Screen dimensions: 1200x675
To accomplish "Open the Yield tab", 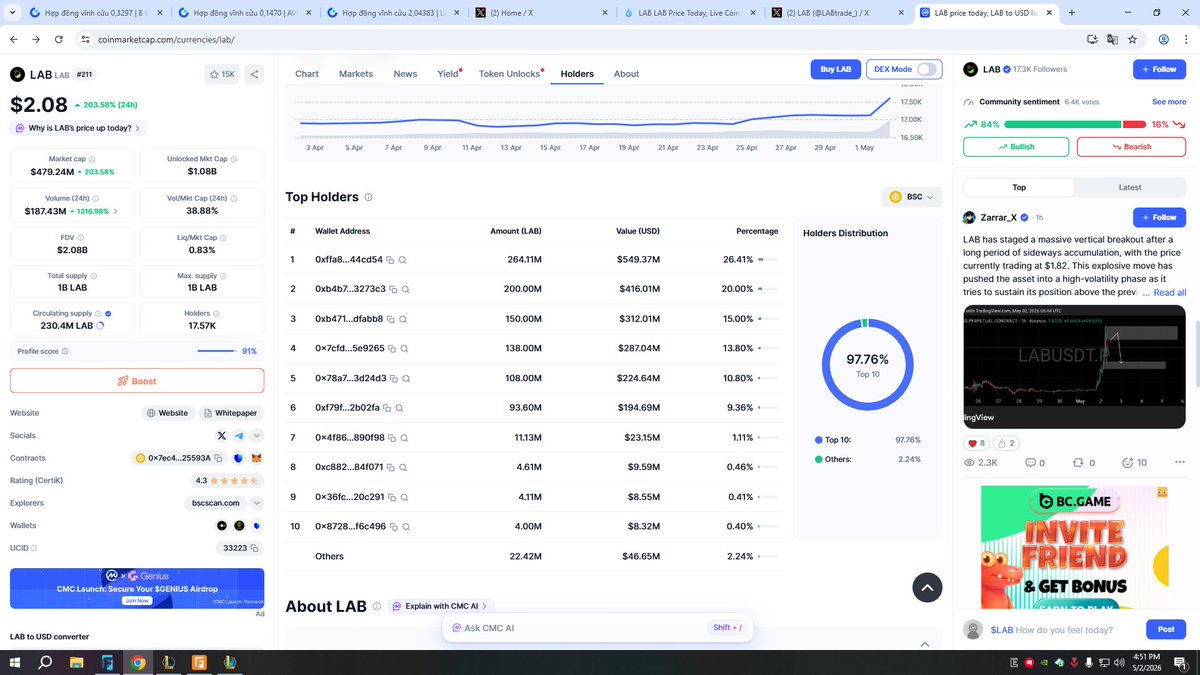I will coord(448,74).
